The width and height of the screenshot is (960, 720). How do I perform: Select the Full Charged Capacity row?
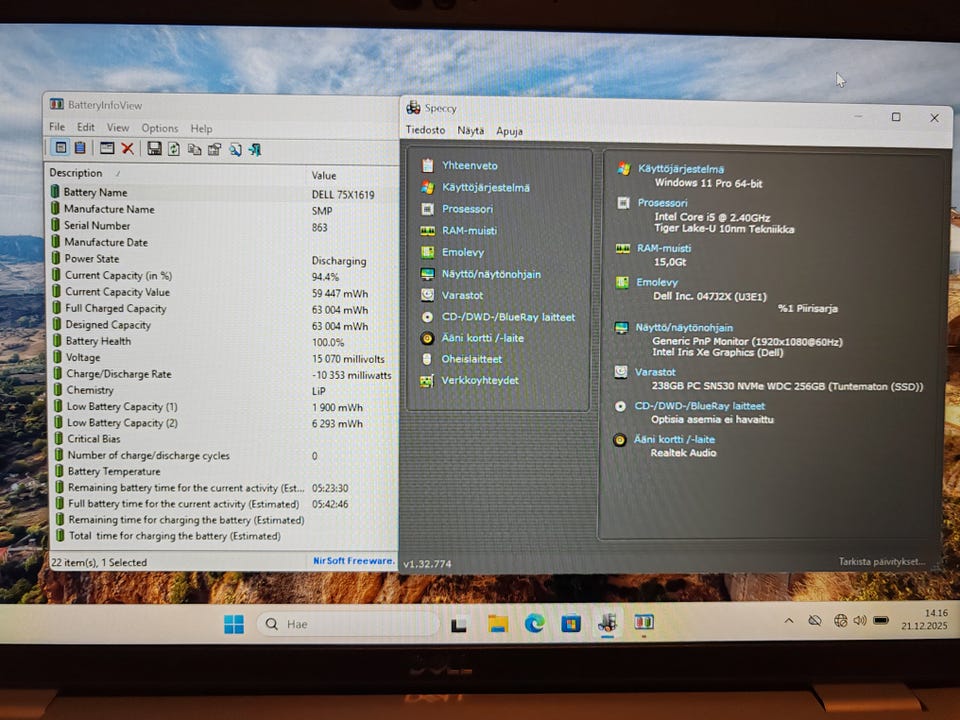[x=223, y=309]
